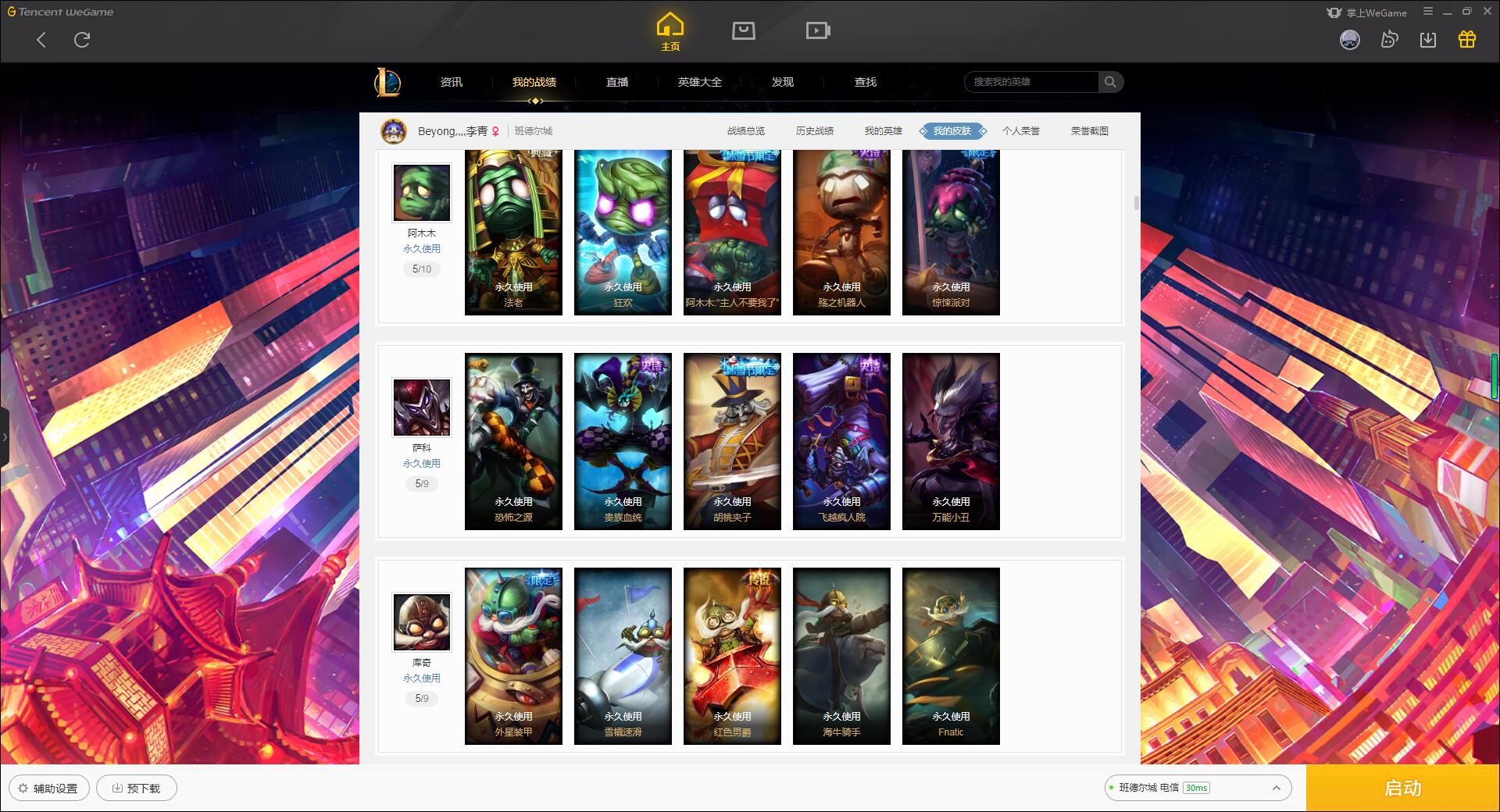Open the 飞越疯人院 skin card

(x=841, y=441)
